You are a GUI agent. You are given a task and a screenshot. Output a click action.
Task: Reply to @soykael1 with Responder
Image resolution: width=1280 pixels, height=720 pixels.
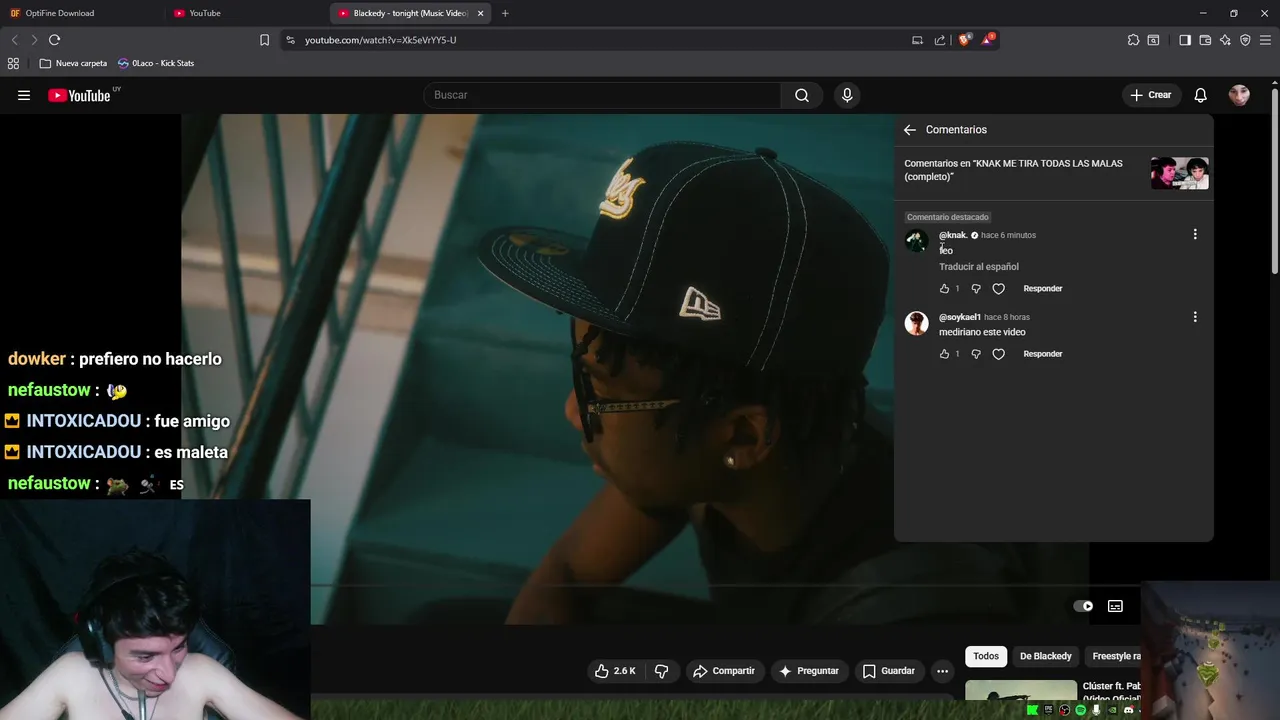pyautogui.click(x=1043, y=354)
